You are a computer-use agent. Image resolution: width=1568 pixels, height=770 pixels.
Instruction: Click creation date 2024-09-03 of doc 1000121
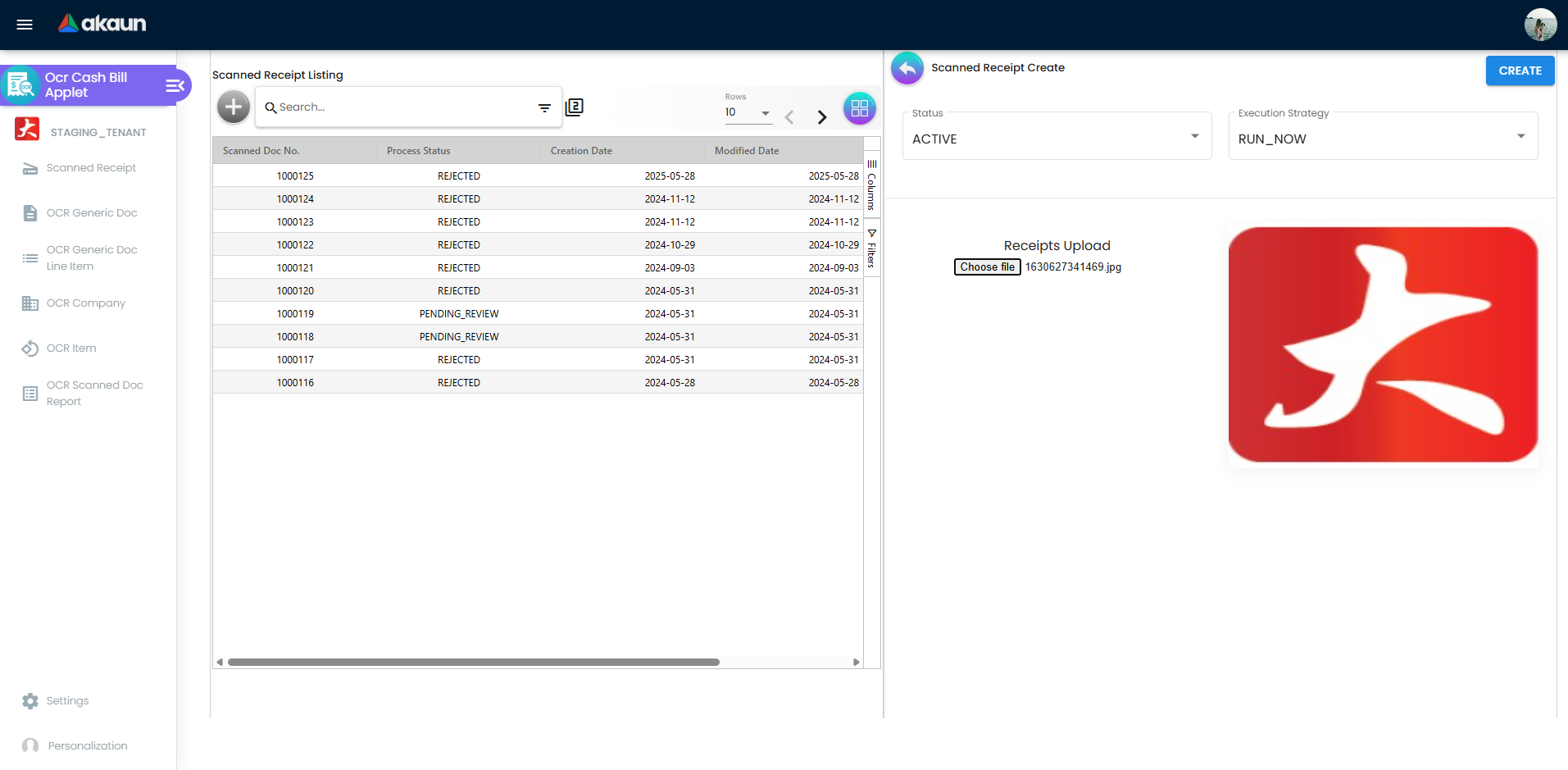pos(670,268)
